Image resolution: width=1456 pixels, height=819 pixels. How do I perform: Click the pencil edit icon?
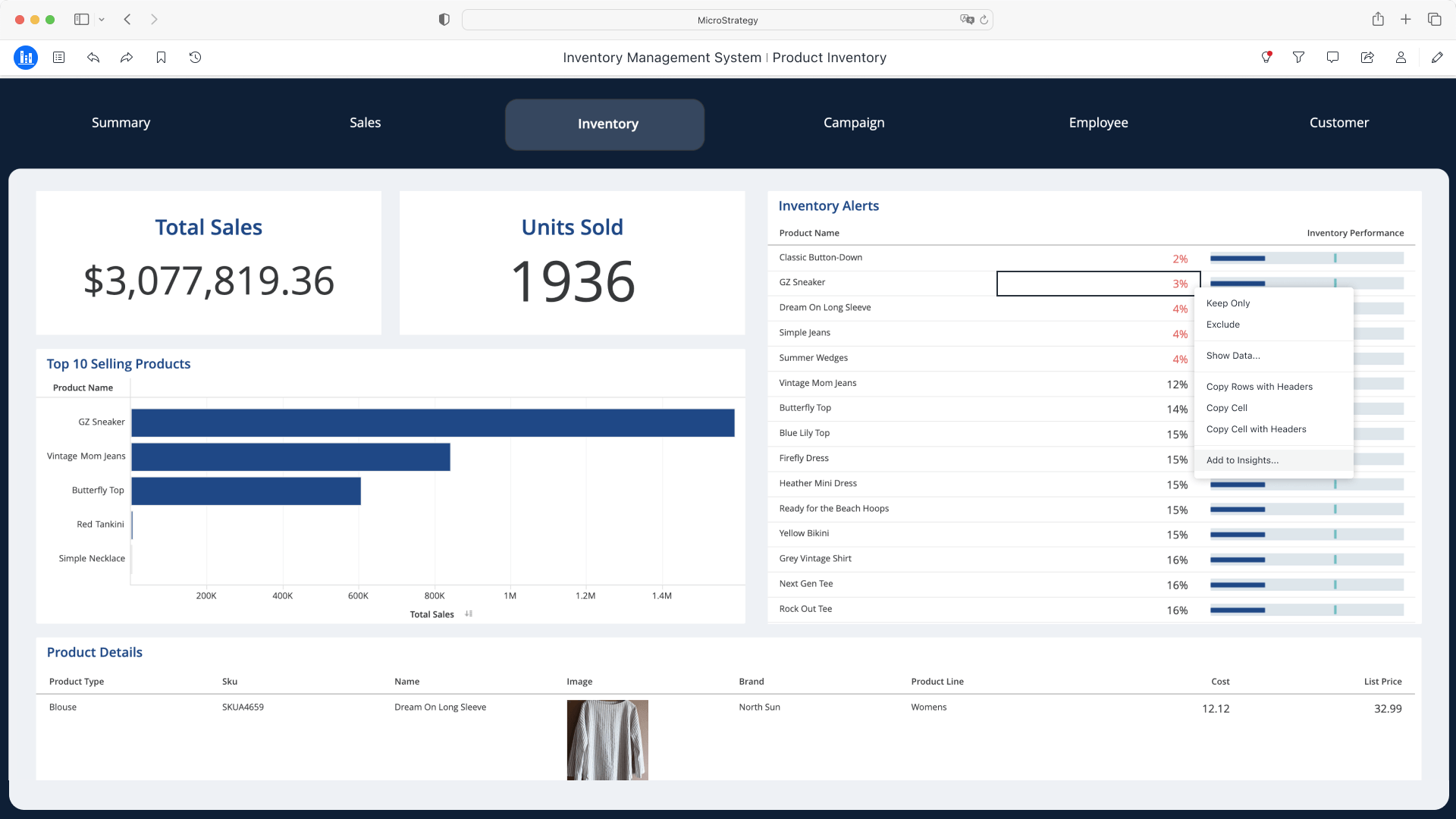(1436, 58)
